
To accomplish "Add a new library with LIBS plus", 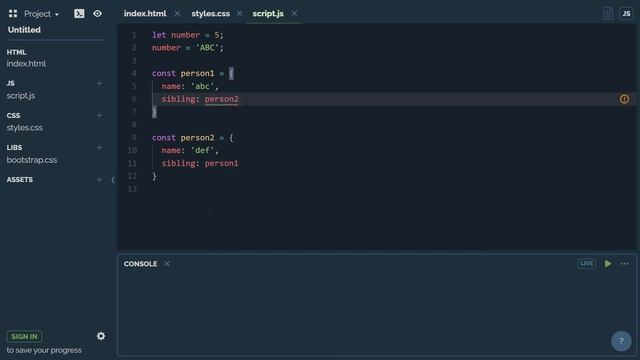I will click(99, 147).
